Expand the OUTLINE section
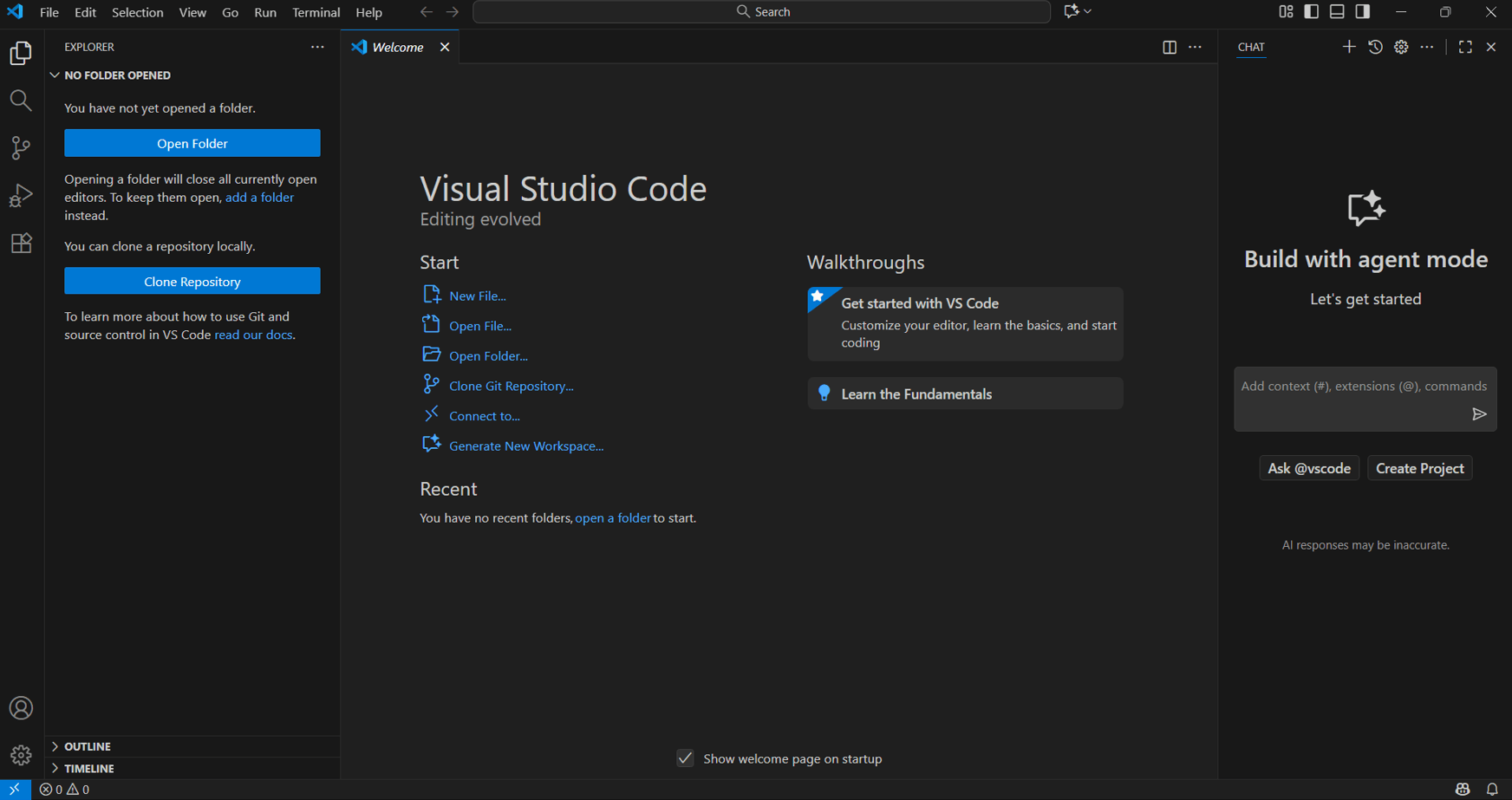Image resolution: width=1512 pixels, height=800 pixels. pos(87,746)
